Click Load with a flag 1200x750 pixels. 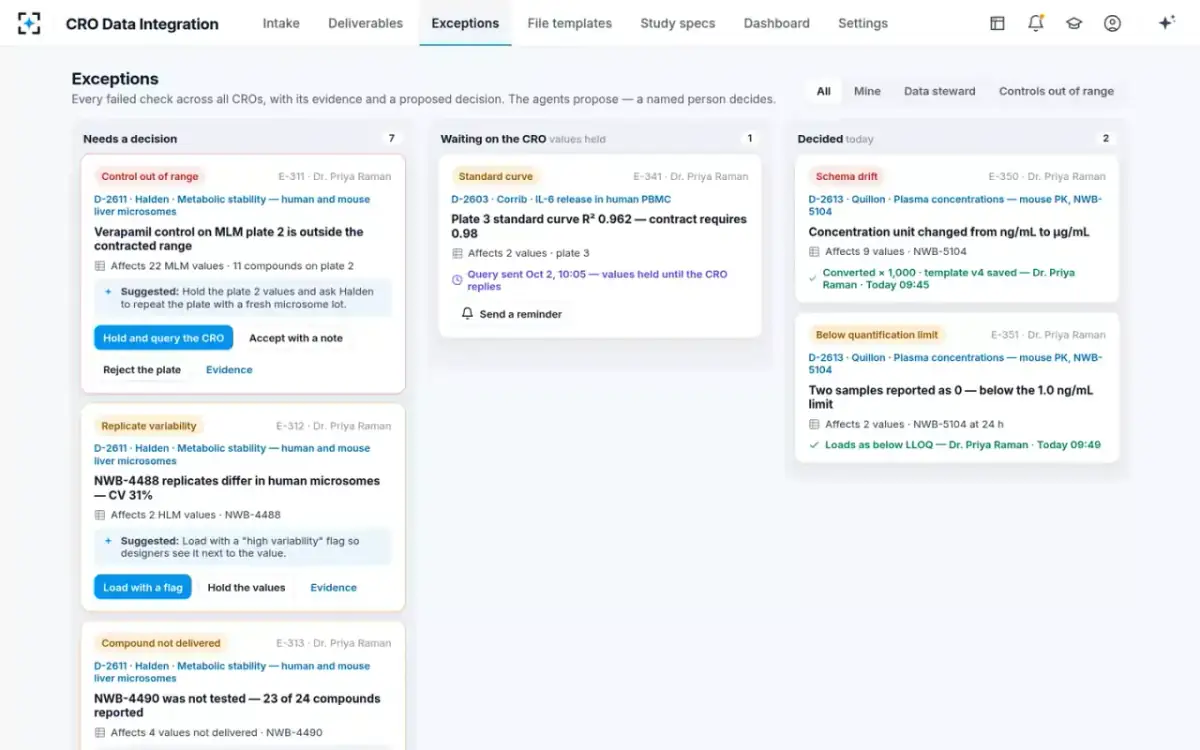143,587
